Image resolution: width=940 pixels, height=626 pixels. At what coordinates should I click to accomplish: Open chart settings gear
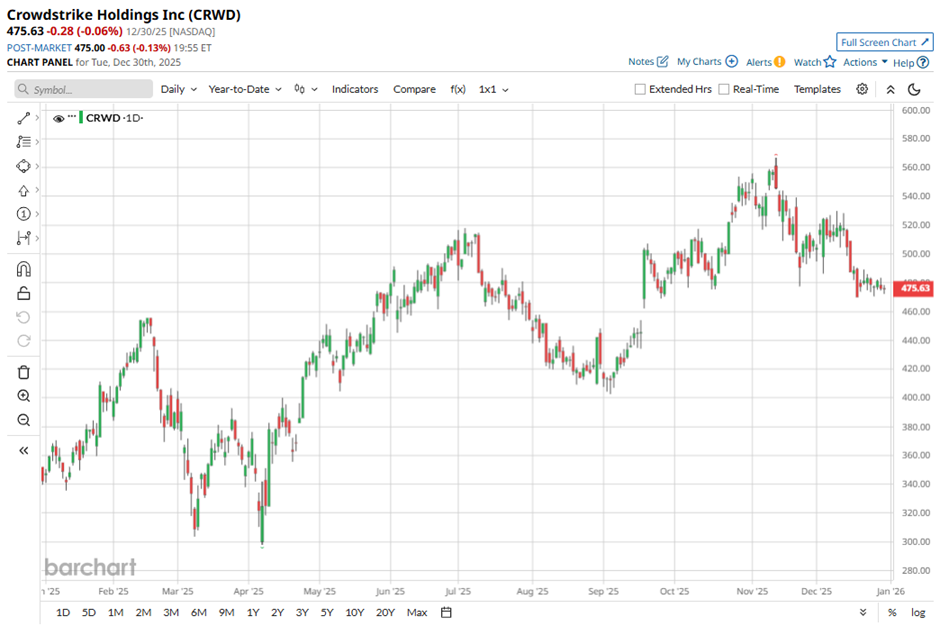tap(862, 89)
